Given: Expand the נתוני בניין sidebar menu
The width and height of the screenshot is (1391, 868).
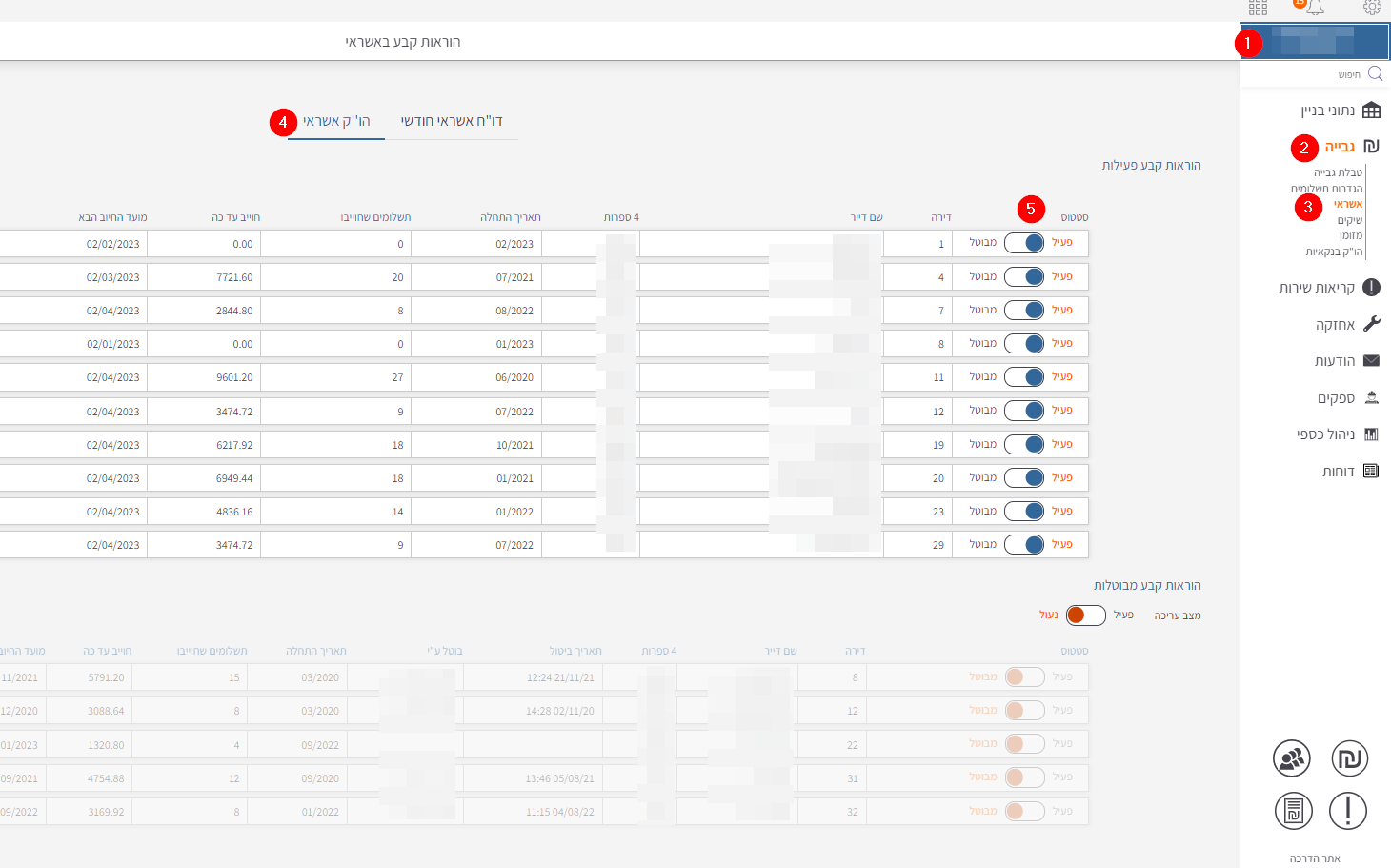Looking at the screenshot, I should 1328,111.
